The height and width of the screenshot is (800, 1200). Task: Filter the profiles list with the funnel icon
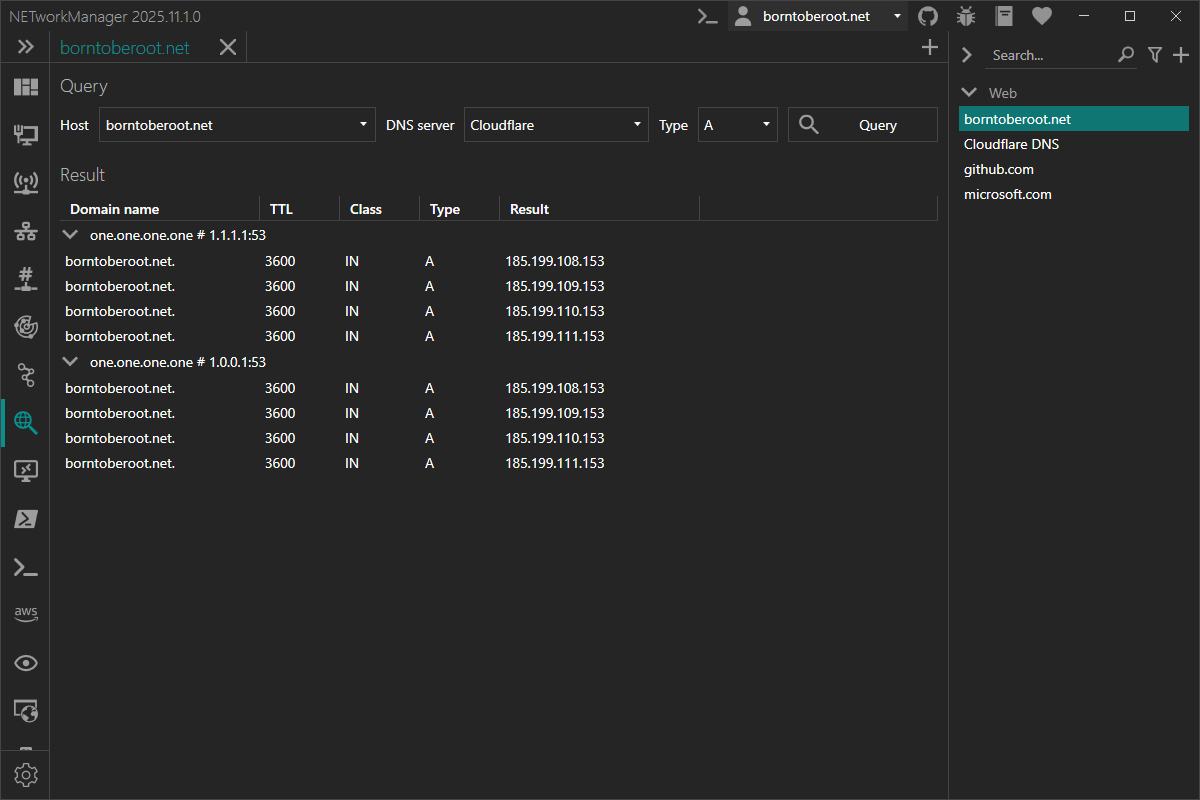1155,55
